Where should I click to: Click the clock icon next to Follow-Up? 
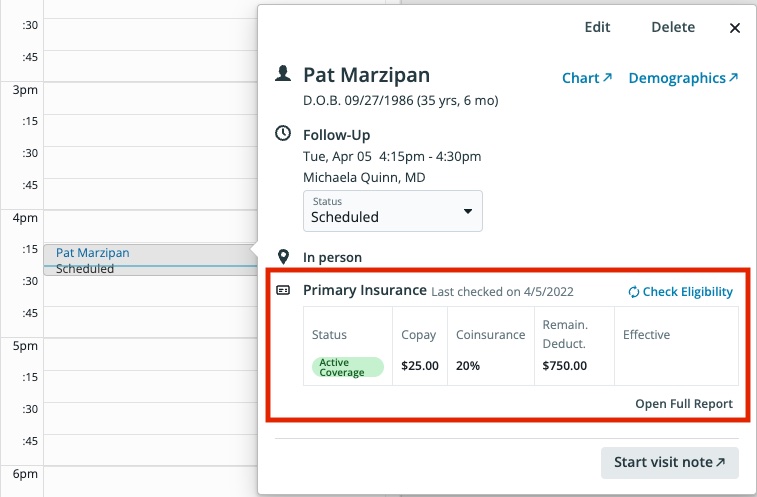284,133
